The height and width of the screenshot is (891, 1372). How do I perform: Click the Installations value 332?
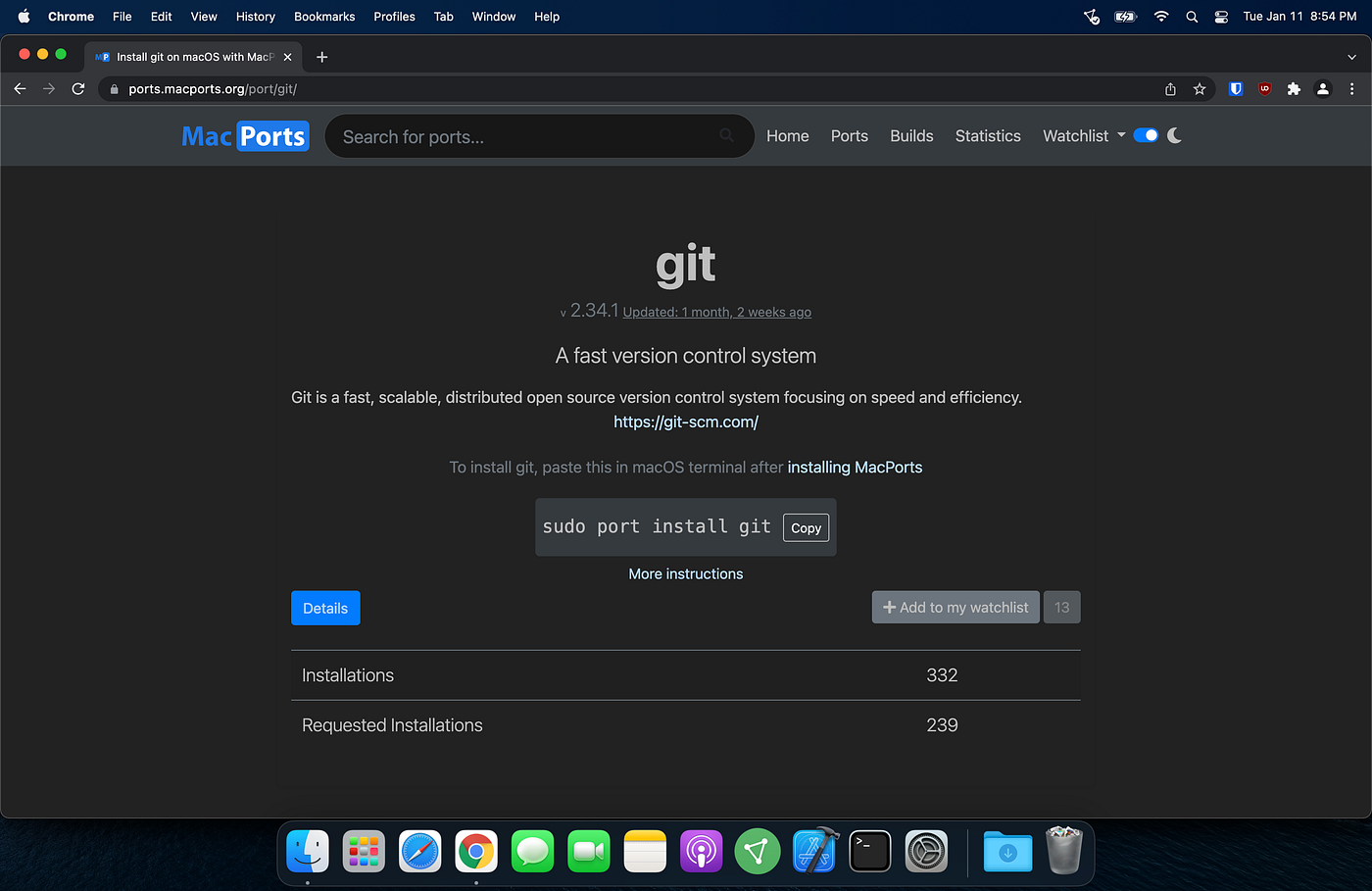[942, 675]
